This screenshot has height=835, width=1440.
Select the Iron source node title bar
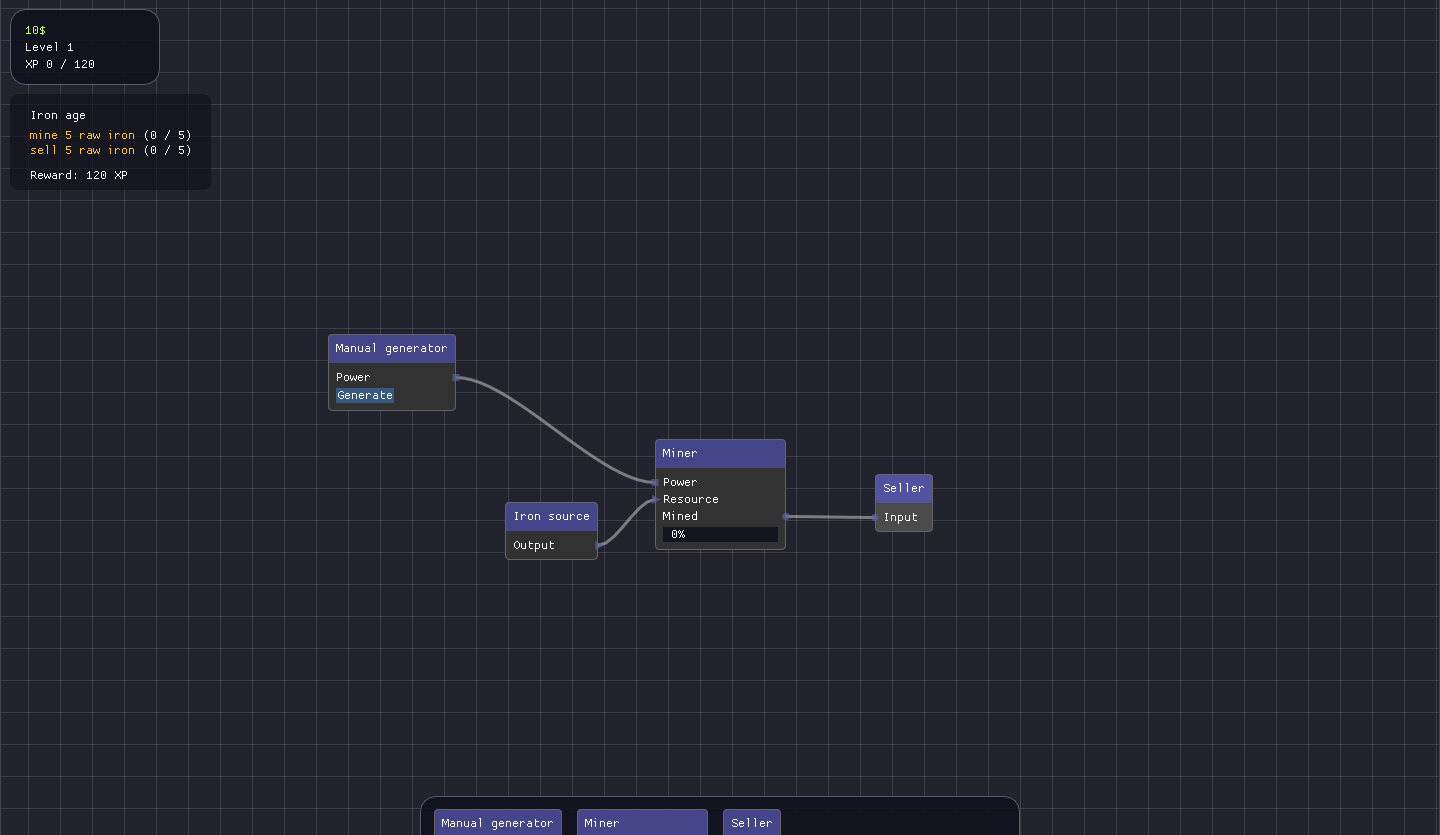point(551,517)
